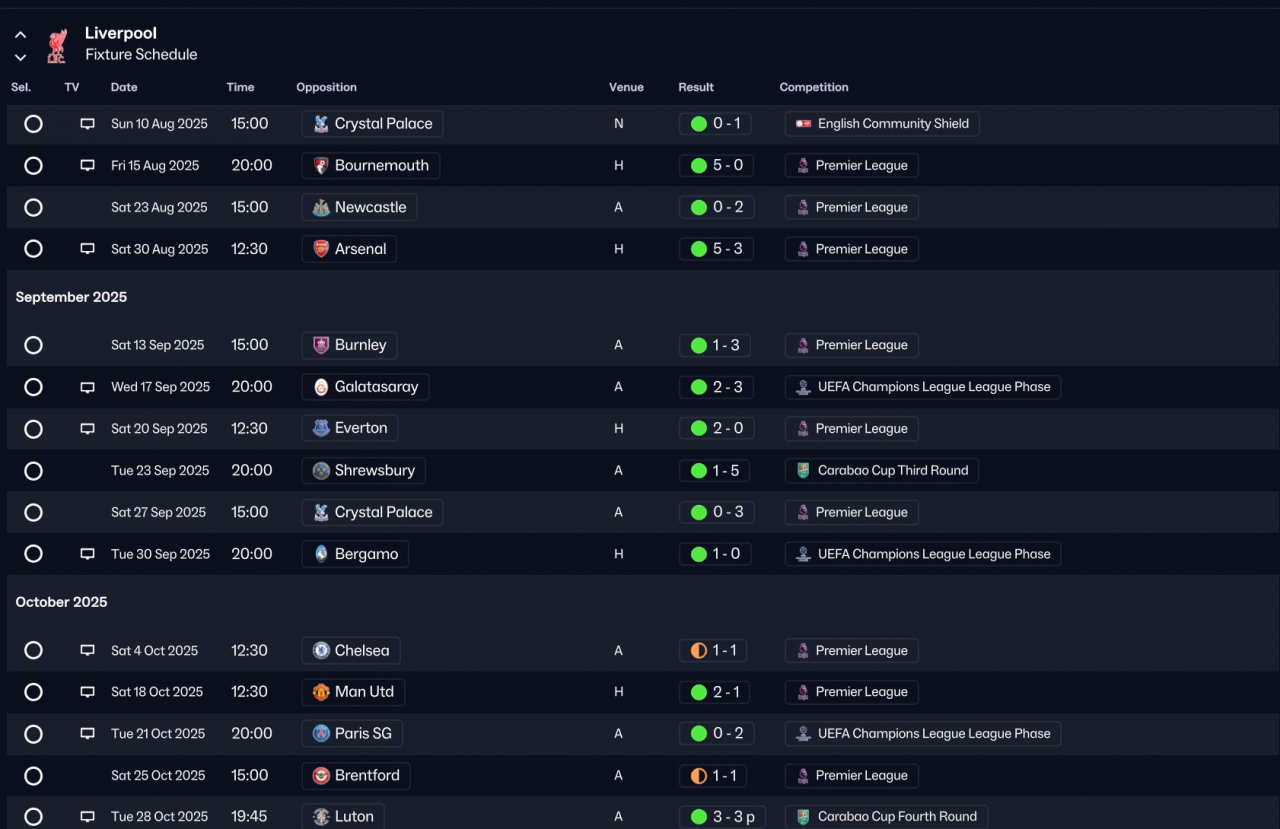
Task: Click the TV icon in the Paris SG row
Action: coord(88,734)
